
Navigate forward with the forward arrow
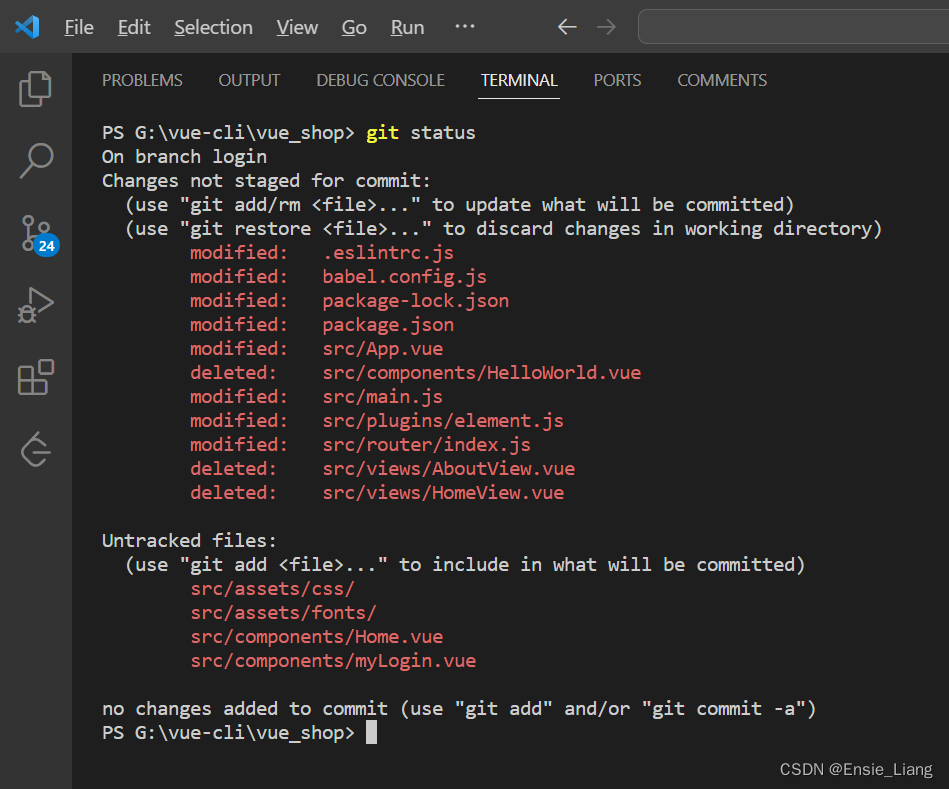click(606, 27)
